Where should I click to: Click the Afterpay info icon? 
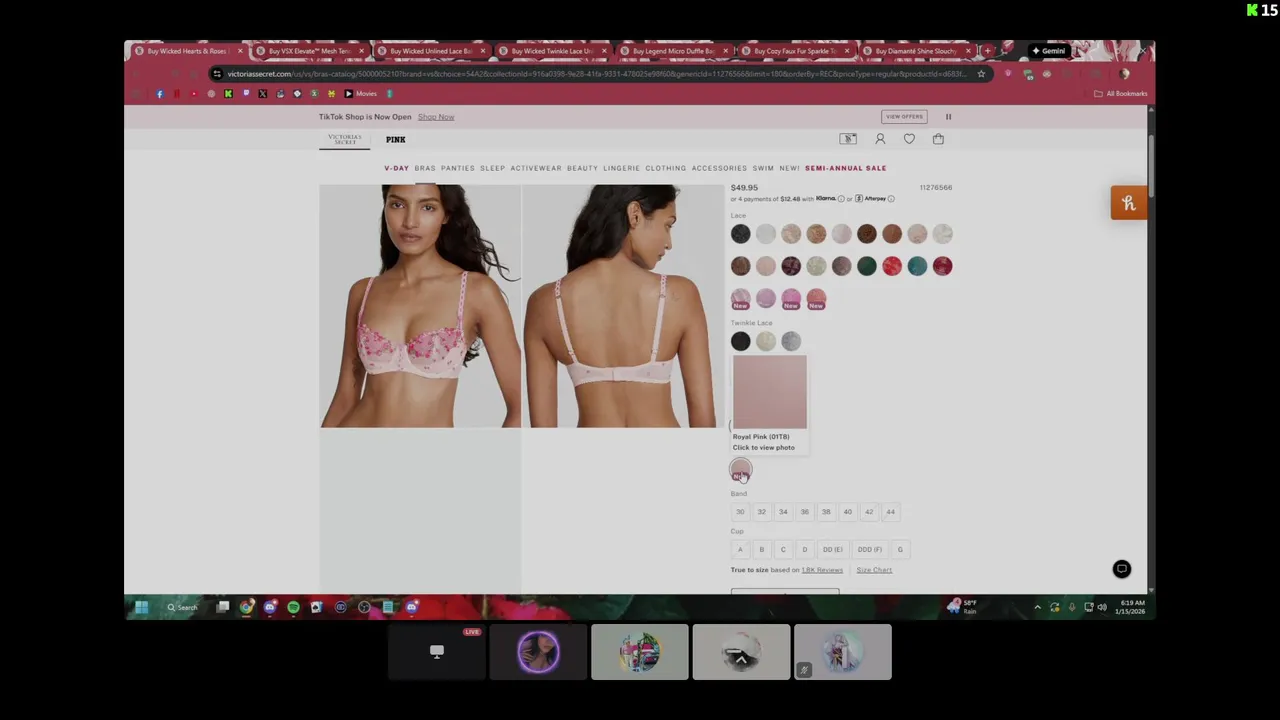(x=891, y=199)
